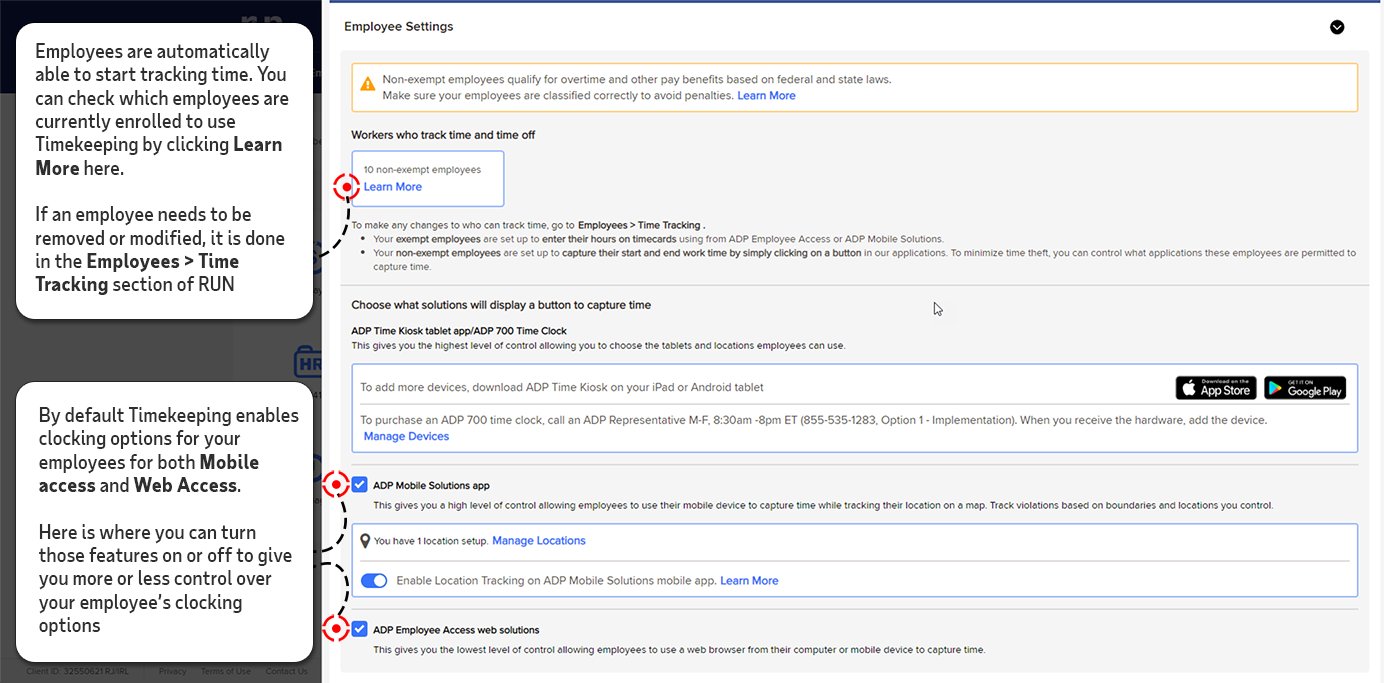The image size is (1384, 683).
Task: Open Manage Locations
Action: coord(539,540)
